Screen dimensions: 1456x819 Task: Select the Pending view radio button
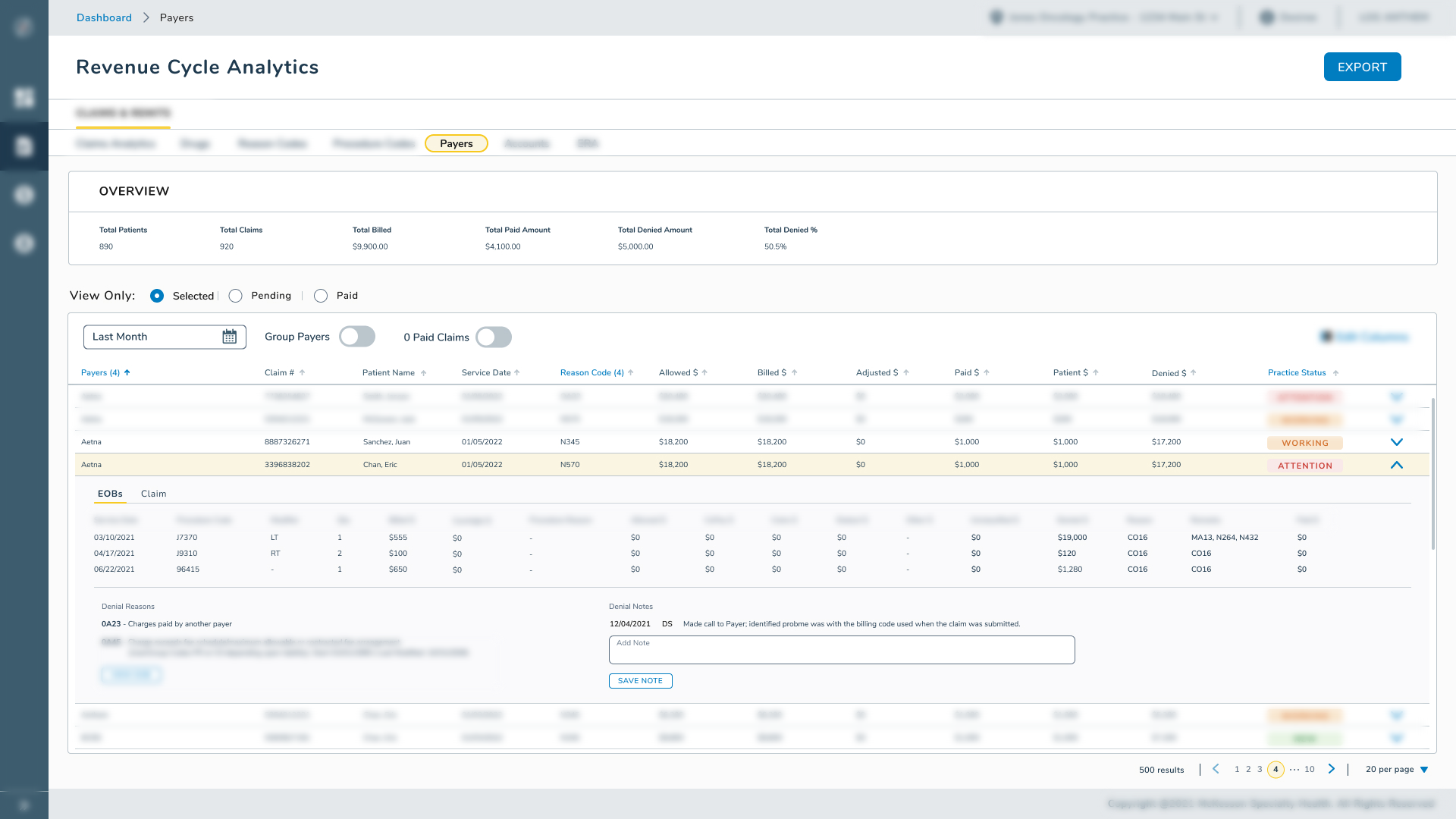pyautogui.click(x=236, y=296)
